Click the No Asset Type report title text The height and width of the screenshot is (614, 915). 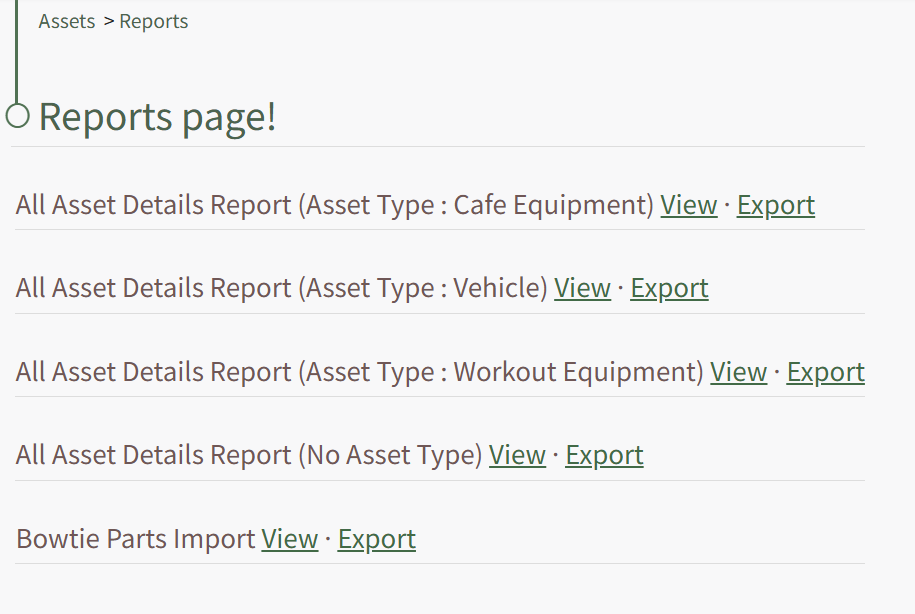pyautogui.click(x=249, y=455)
